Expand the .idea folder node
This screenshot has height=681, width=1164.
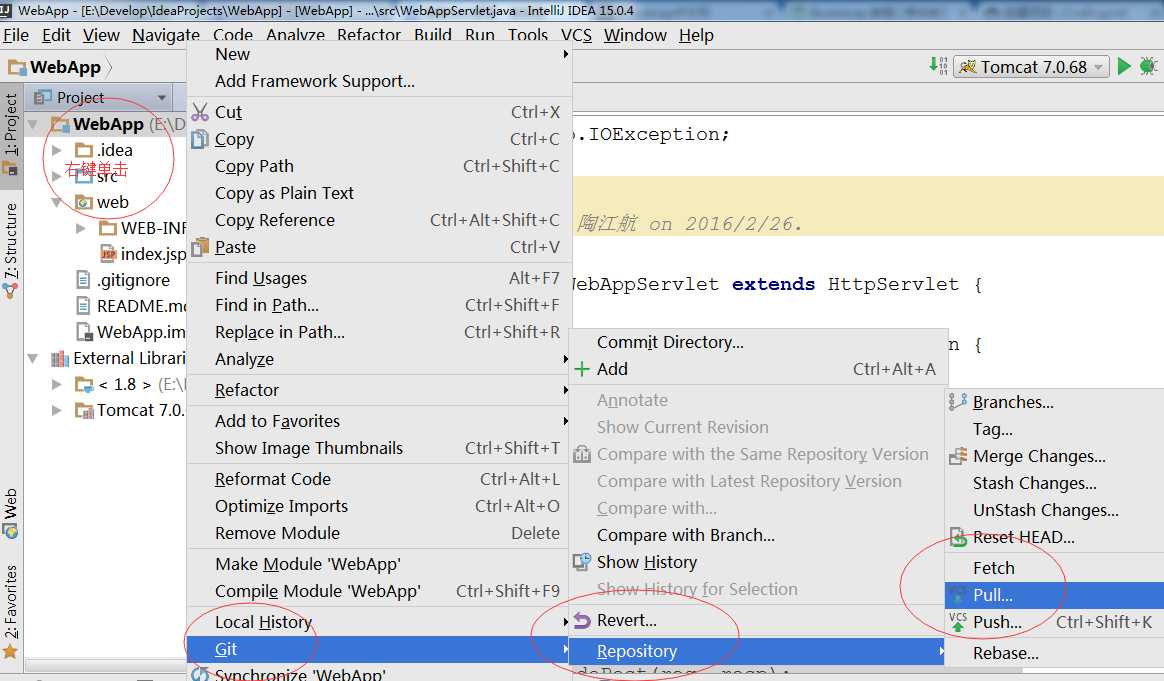(56, 150)
